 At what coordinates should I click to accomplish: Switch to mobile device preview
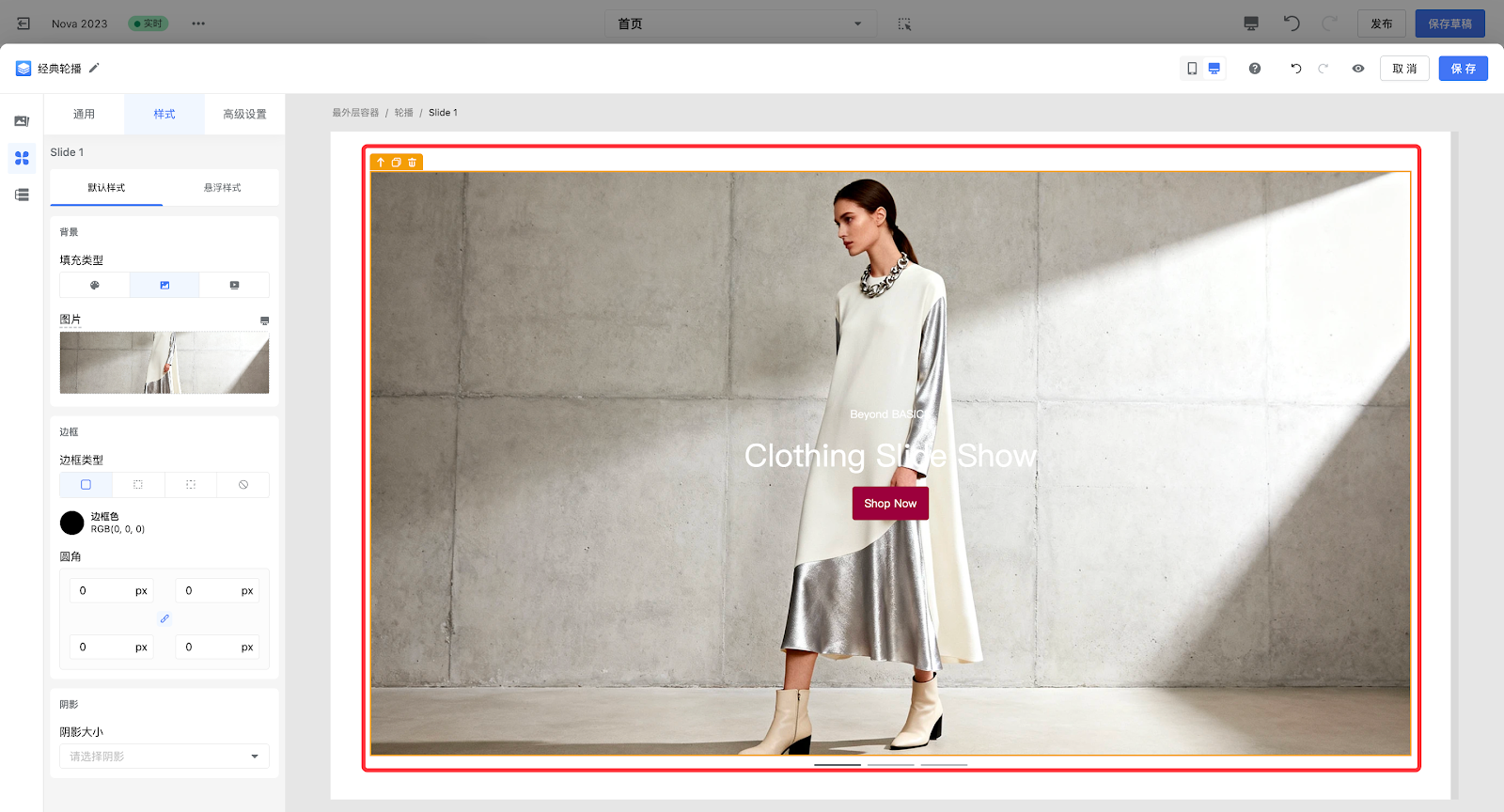pyautogui.click(x=1192, y=69)
